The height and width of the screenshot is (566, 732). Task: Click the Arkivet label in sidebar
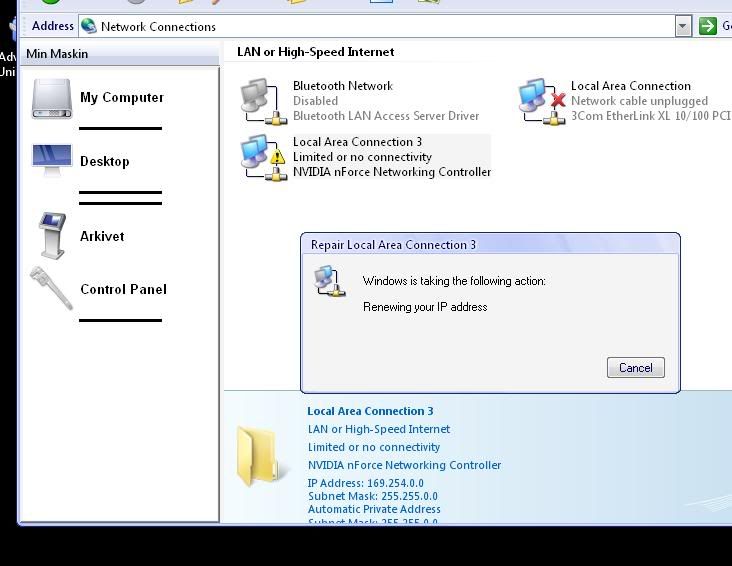pyautogui.click(x=102, y=236)
